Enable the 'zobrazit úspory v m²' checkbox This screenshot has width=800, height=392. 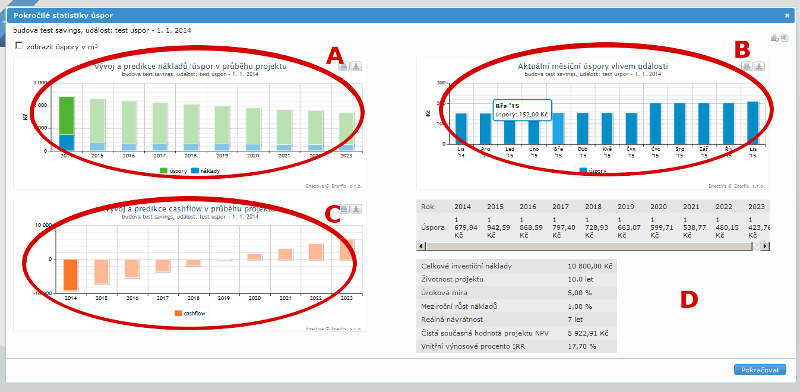tap(19, 46)
